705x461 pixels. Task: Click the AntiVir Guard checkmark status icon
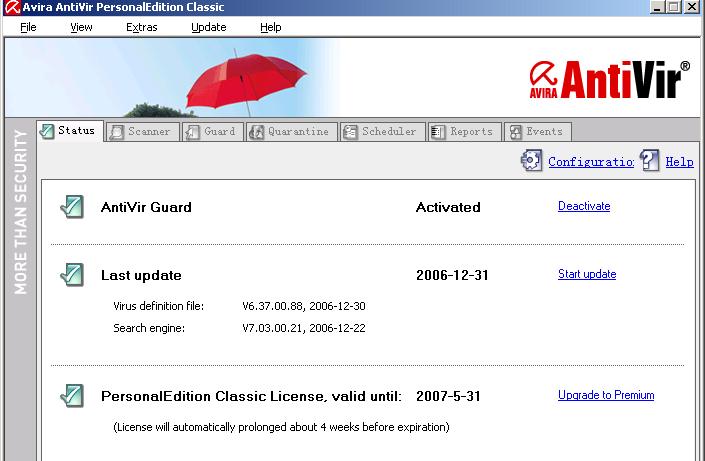click(x=72, y=207)
